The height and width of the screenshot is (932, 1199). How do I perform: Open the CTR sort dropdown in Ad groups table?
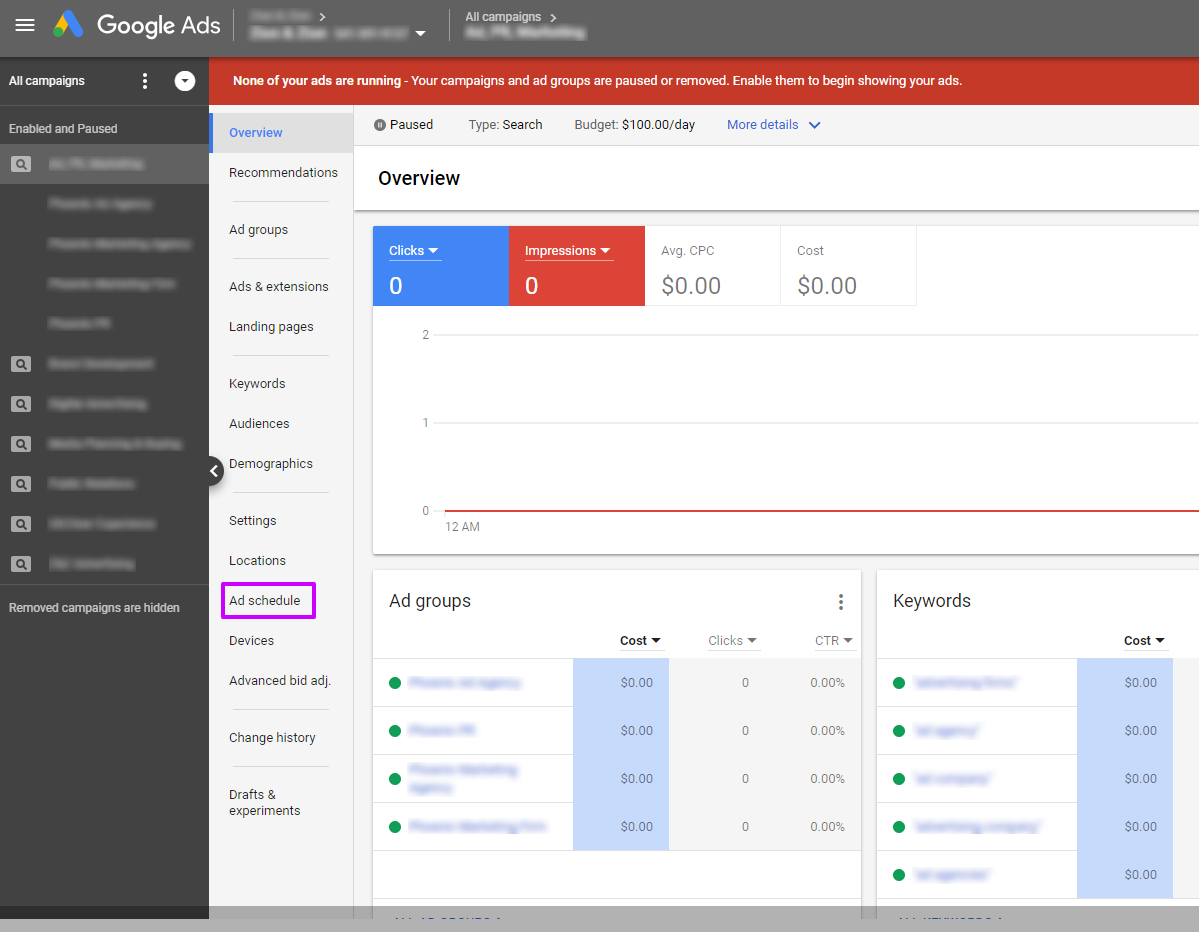pyautogui.click(x=834, y=640)
